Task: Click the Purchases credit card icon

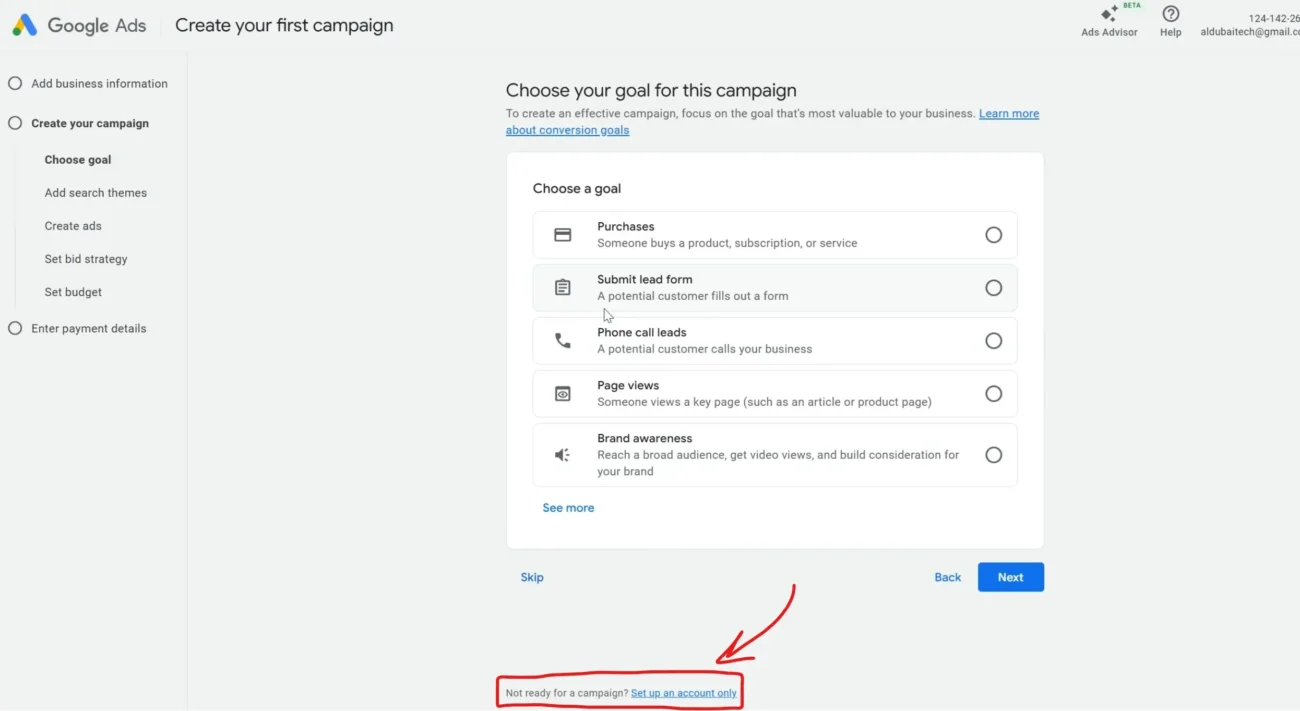Action: tap(563, 235)
